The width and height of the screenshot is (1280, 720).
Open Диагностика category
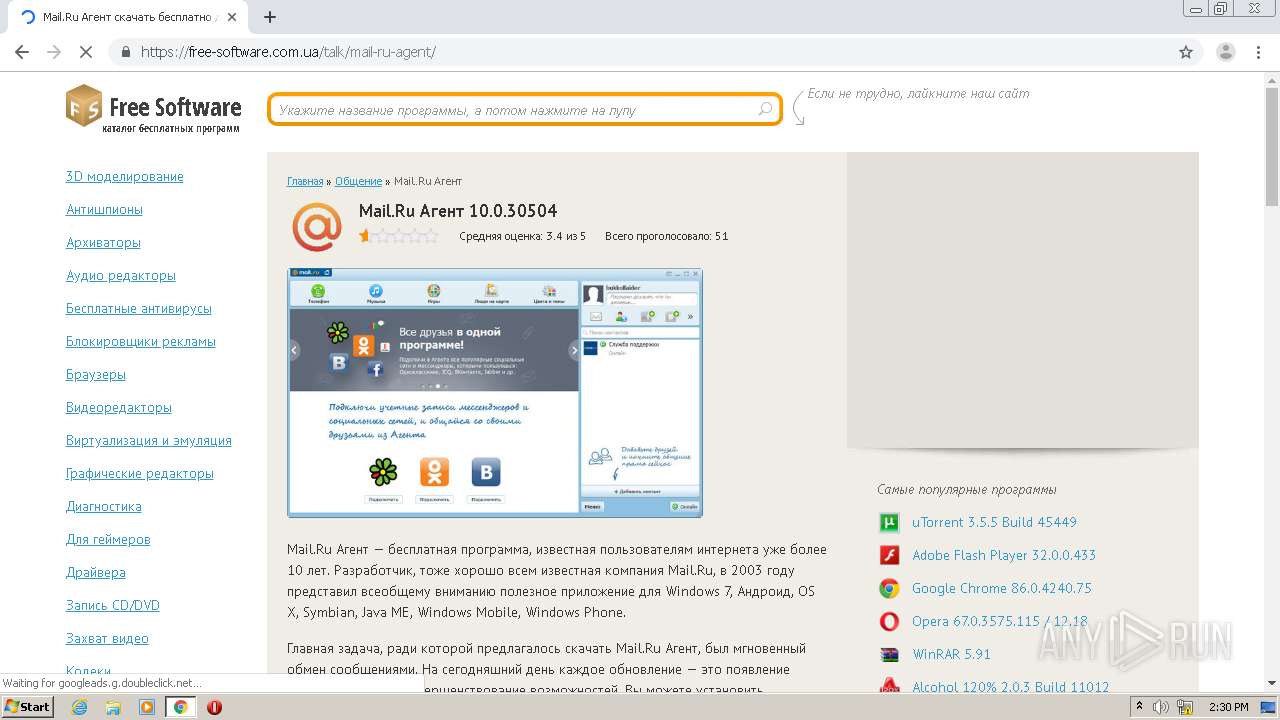(x=104, y=506)
